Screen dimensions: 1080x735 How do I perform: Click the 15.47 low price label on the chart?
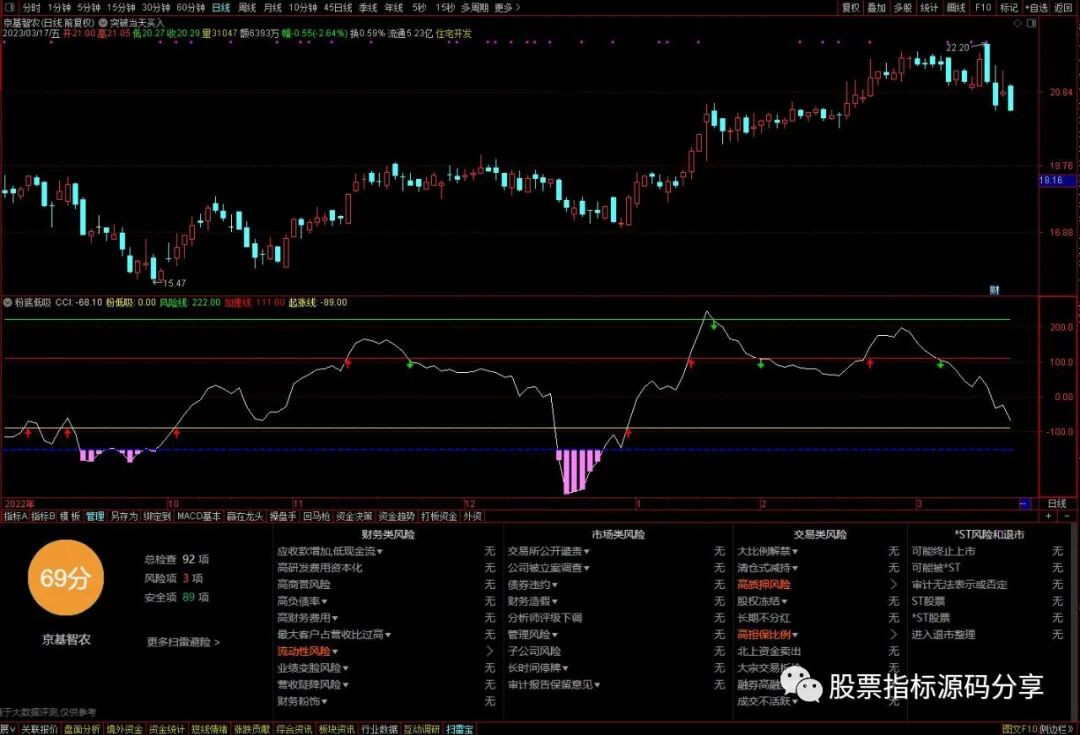pos(174,283)
